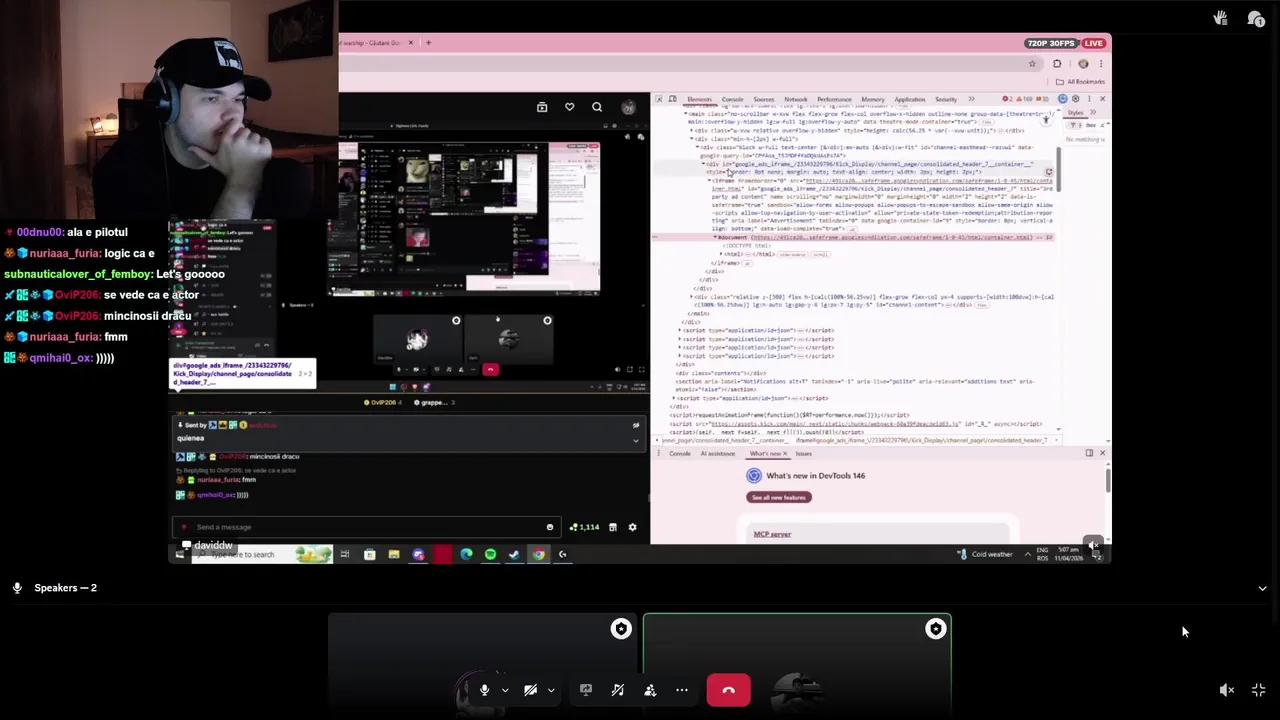This screenshot has width=1280, height=720.
Task: Click the 1,114 channel points counter
Action: [x=584, y=527]
